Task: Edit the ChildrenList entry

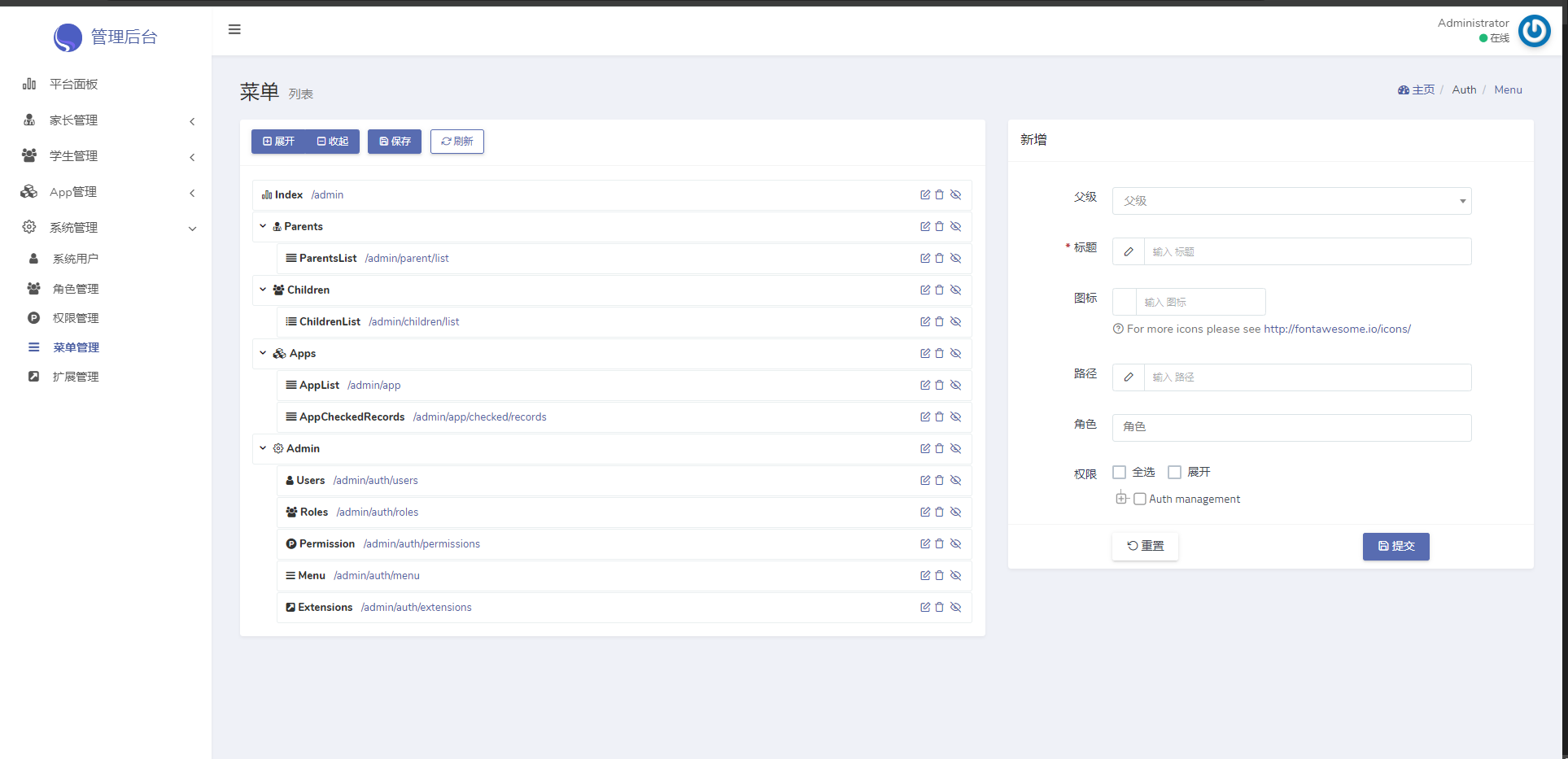Action: click(925, 322)
